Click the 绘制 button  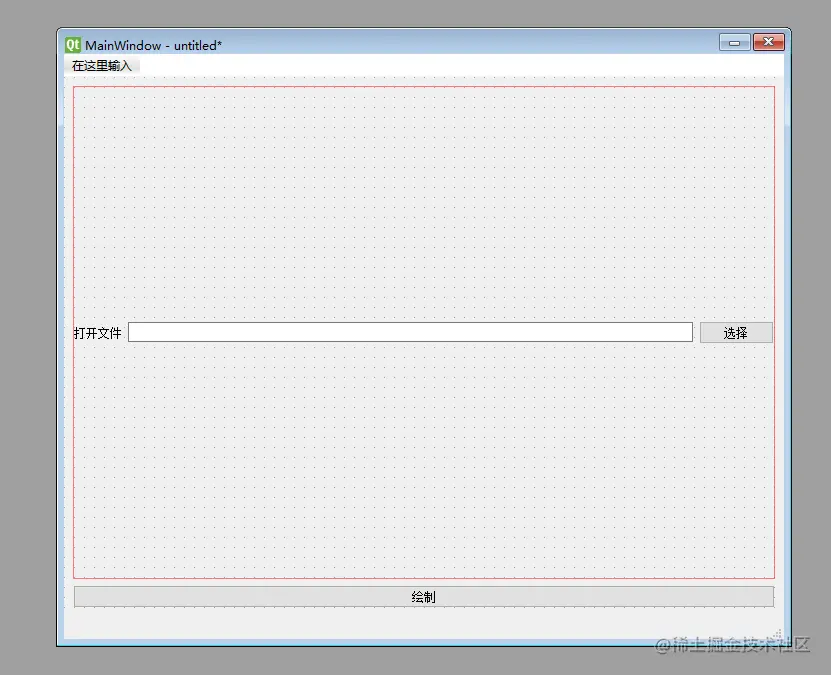424,597
